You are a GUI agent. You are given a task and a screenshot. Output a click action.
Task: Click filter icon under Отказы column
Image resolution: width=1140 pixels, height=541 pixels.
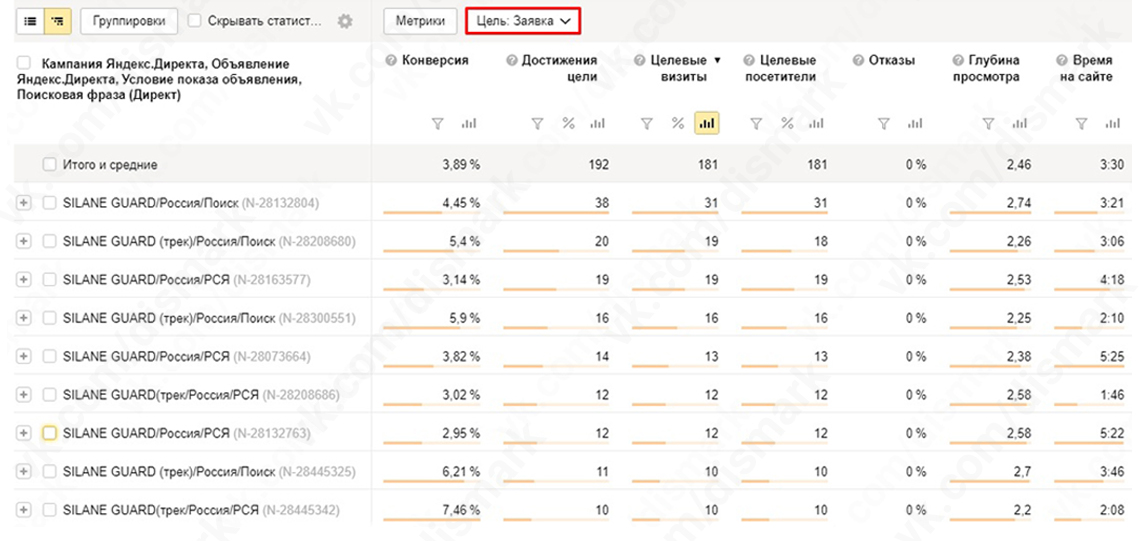click(x=883, y=123)
